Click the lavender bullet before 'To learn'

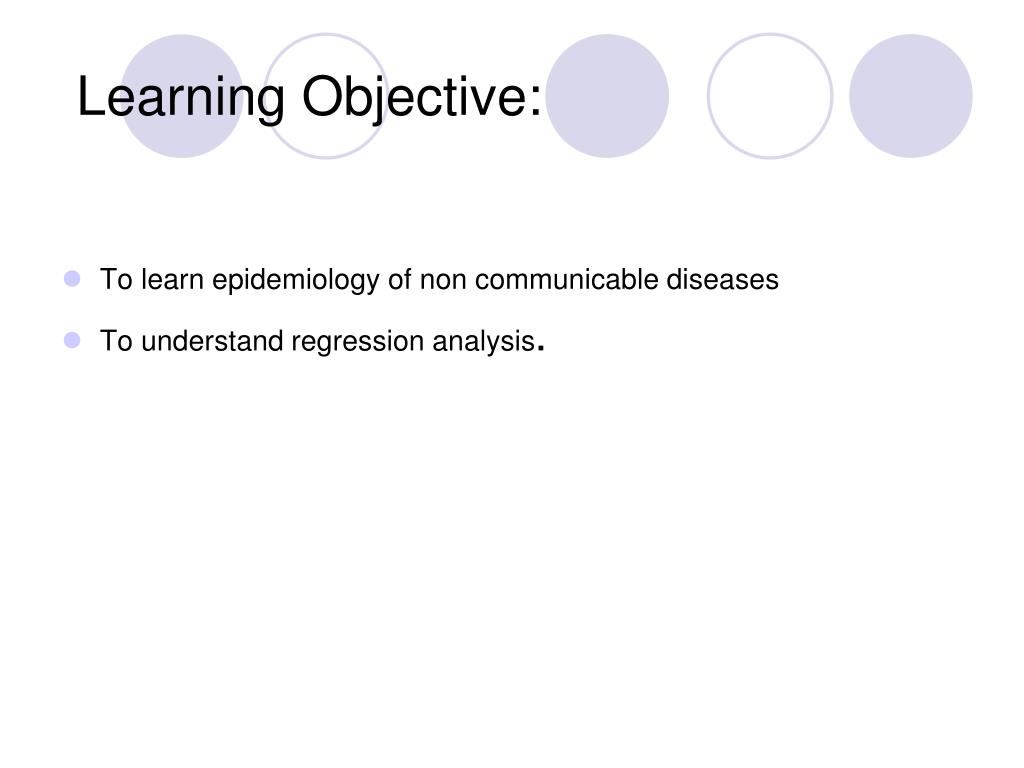pos(72,279)
